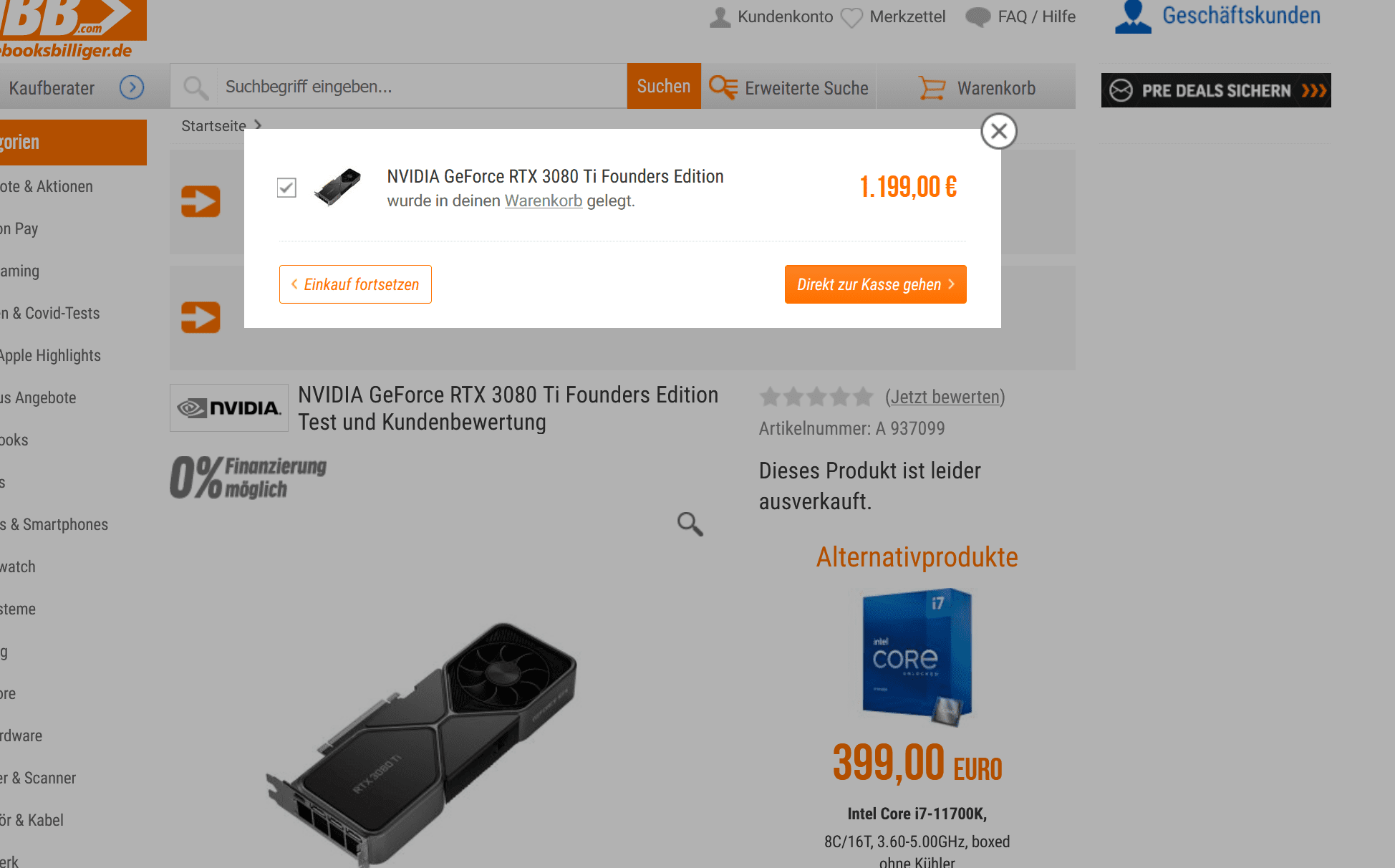The height and width of the screenshot is (868, 1395).
Task: Click the PRE DEALS SICHERN banner
Action: [x=1216, y=90]
